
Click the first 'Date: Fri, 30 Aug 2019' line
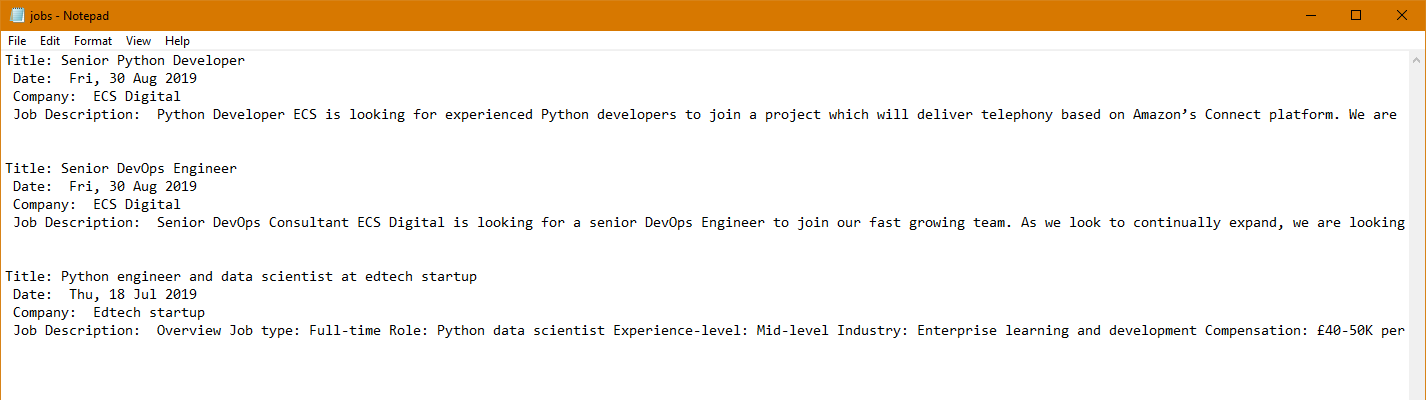105,79
